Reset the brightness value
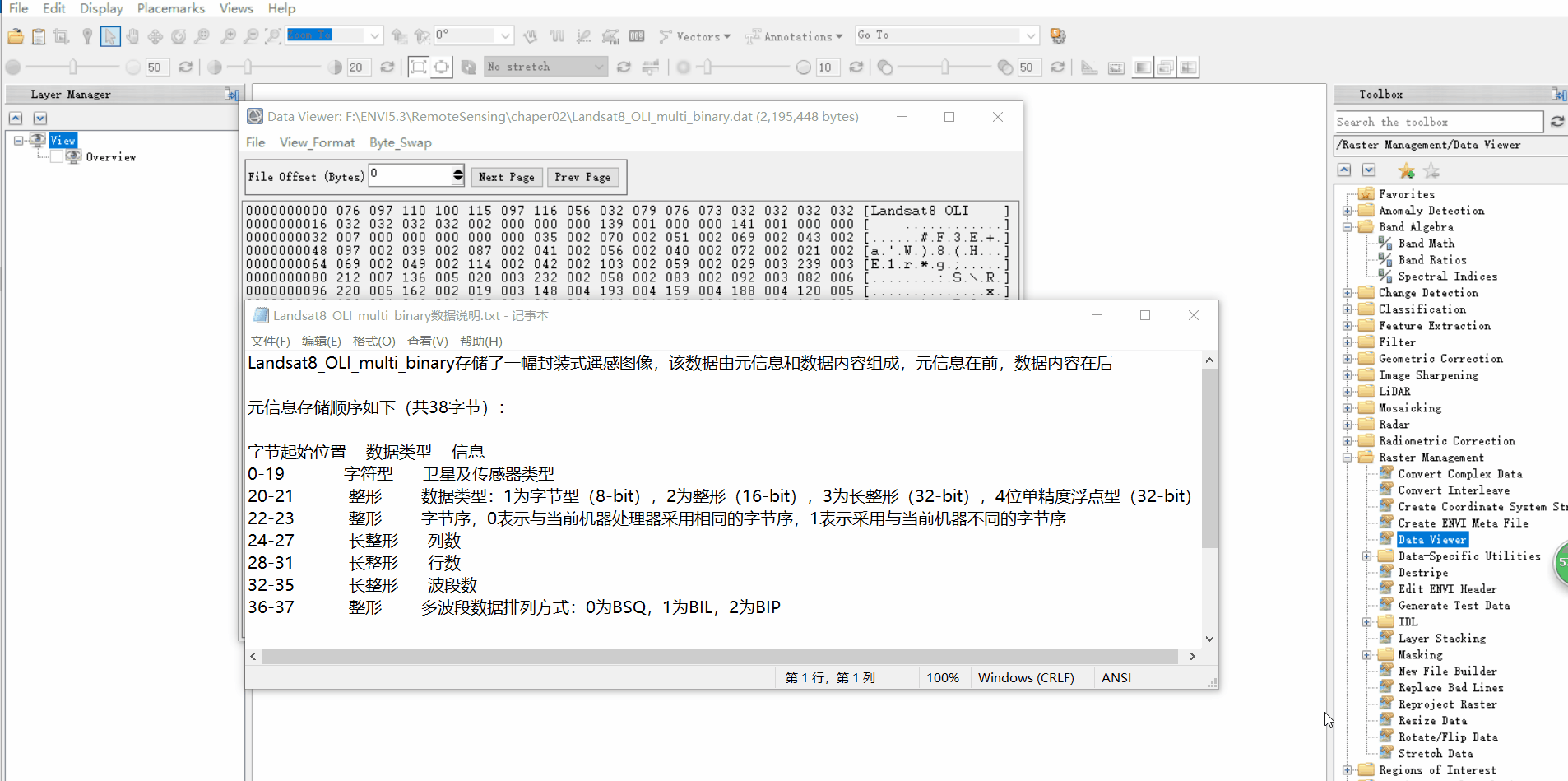The image size is (1568, 781). [x=186, y=67]
